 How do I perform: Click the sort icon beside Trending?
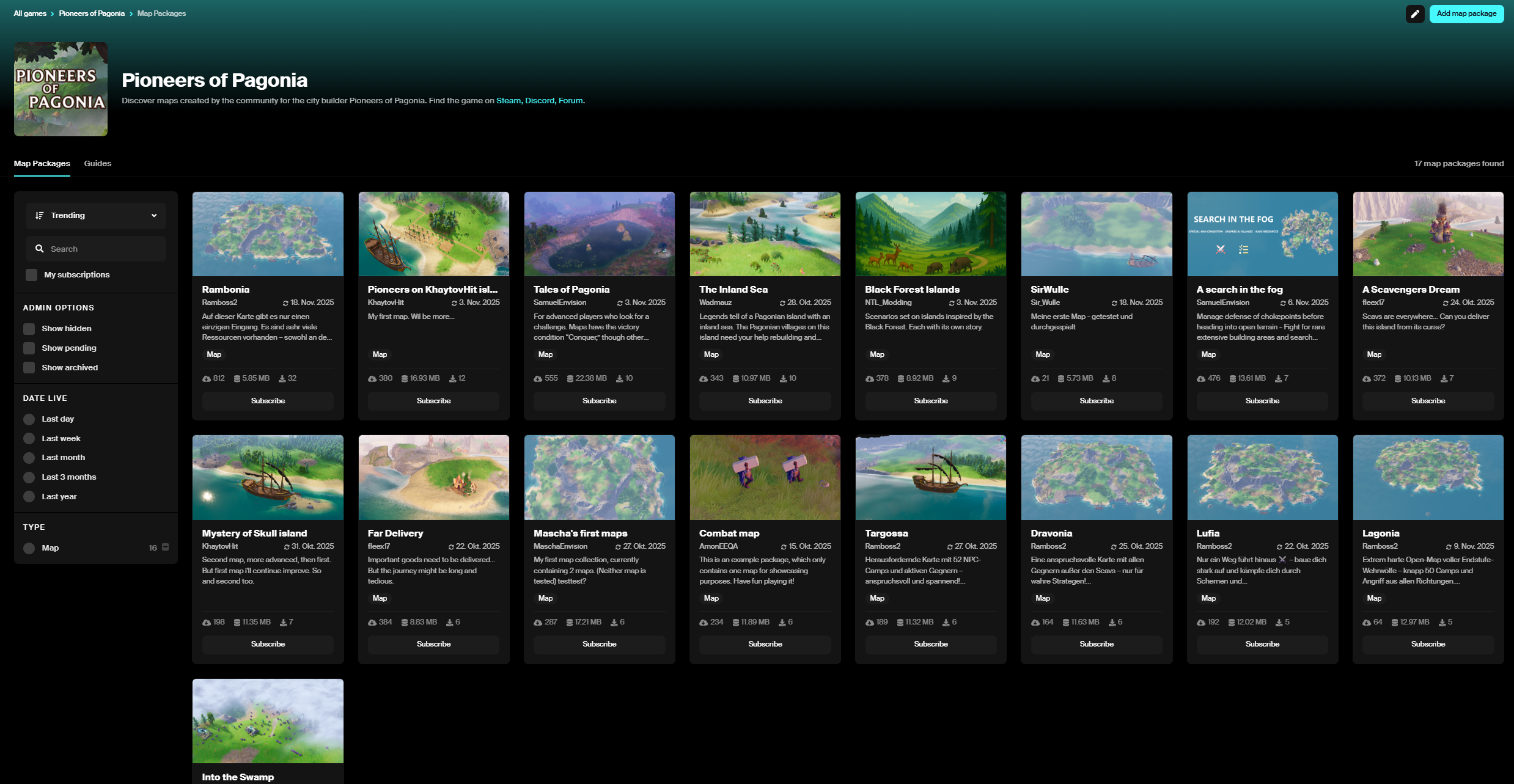pos(40,215)
